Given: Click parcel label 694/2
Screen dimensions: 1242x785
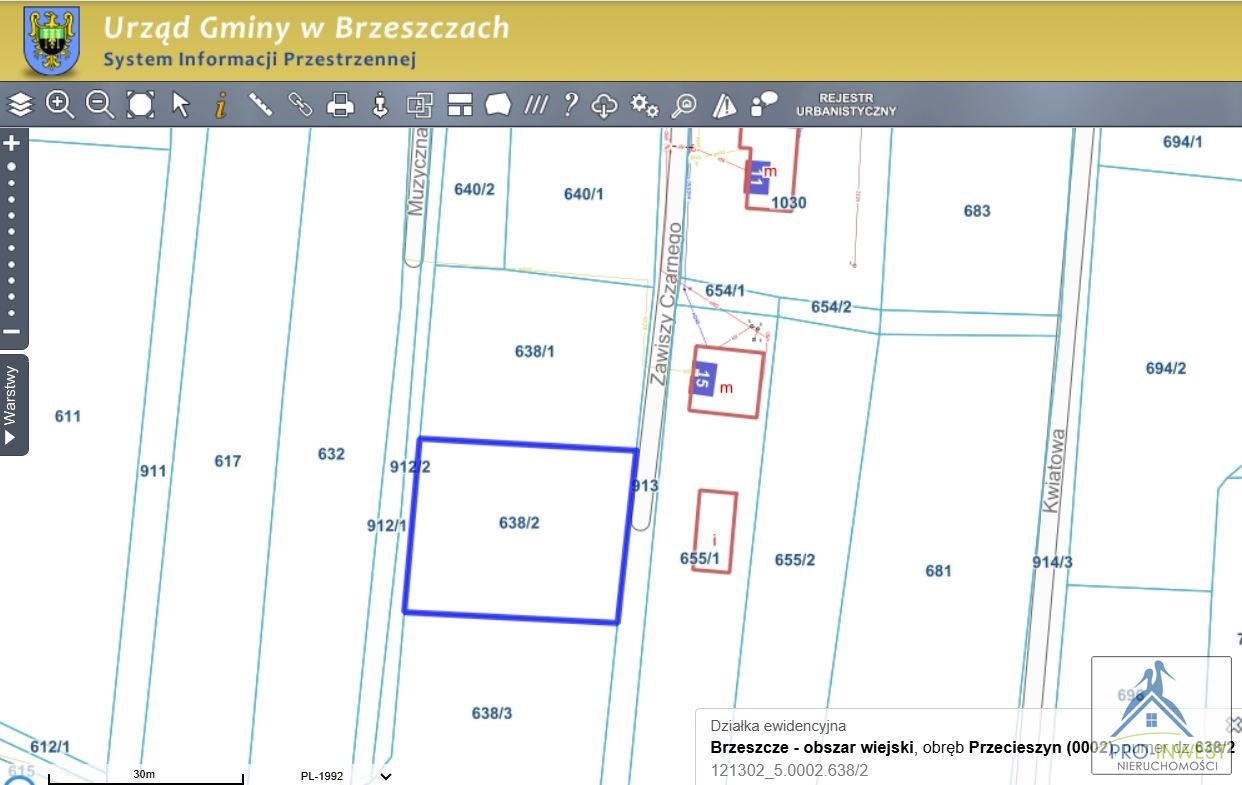Looking at the screenshot, I should coord(1166,368).
